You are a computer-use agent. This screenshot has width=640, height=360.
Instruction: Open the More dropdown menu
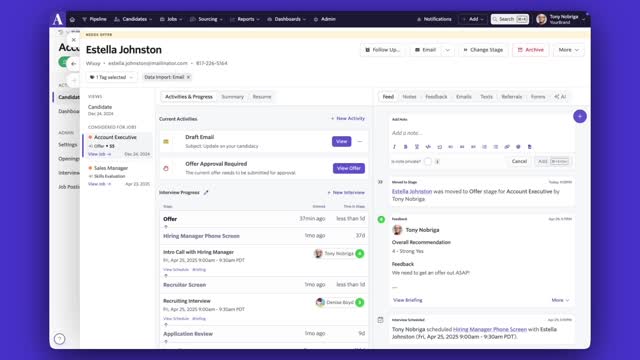[569, 50]
